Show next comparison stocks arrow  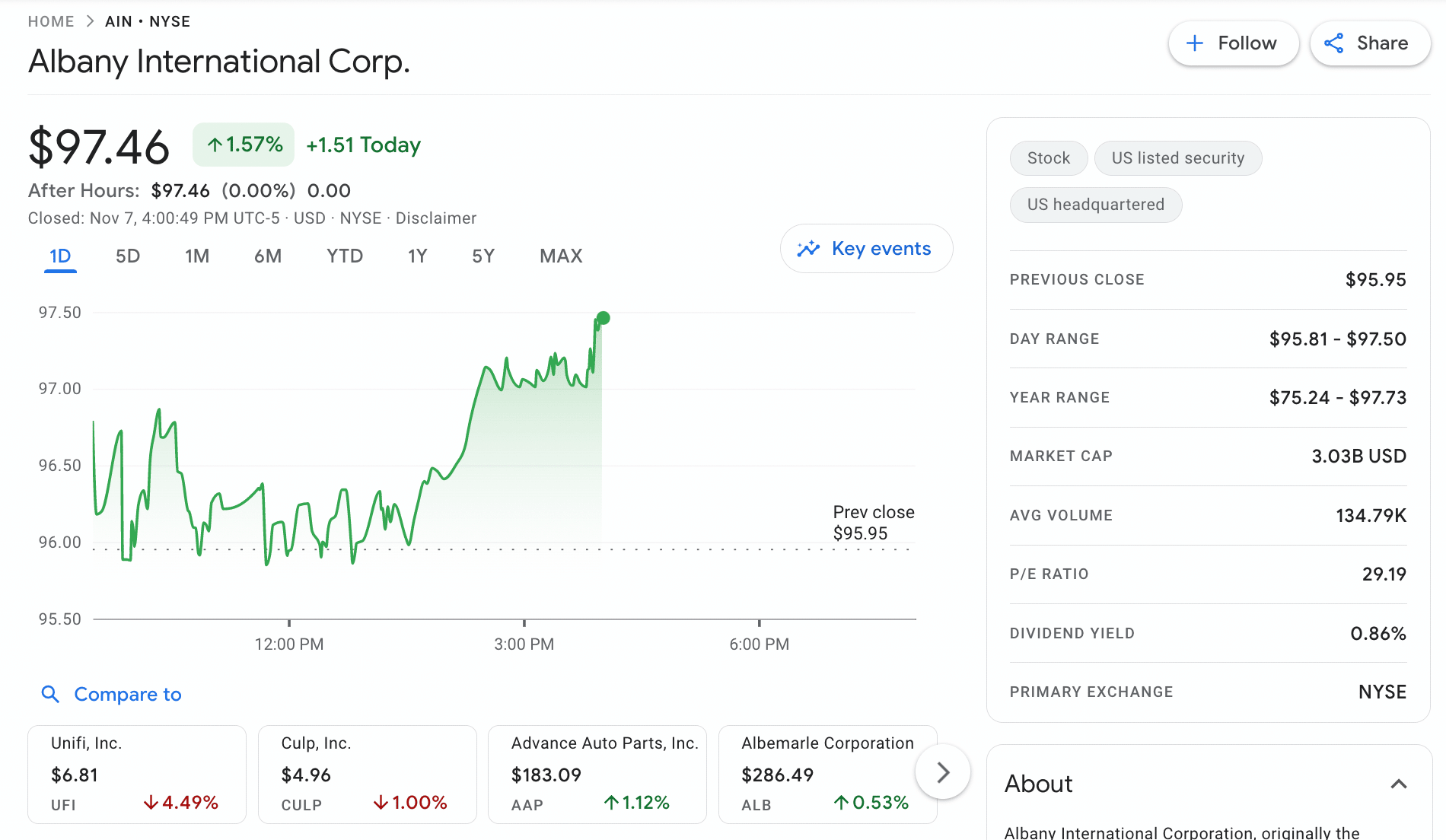coord(943,772)
